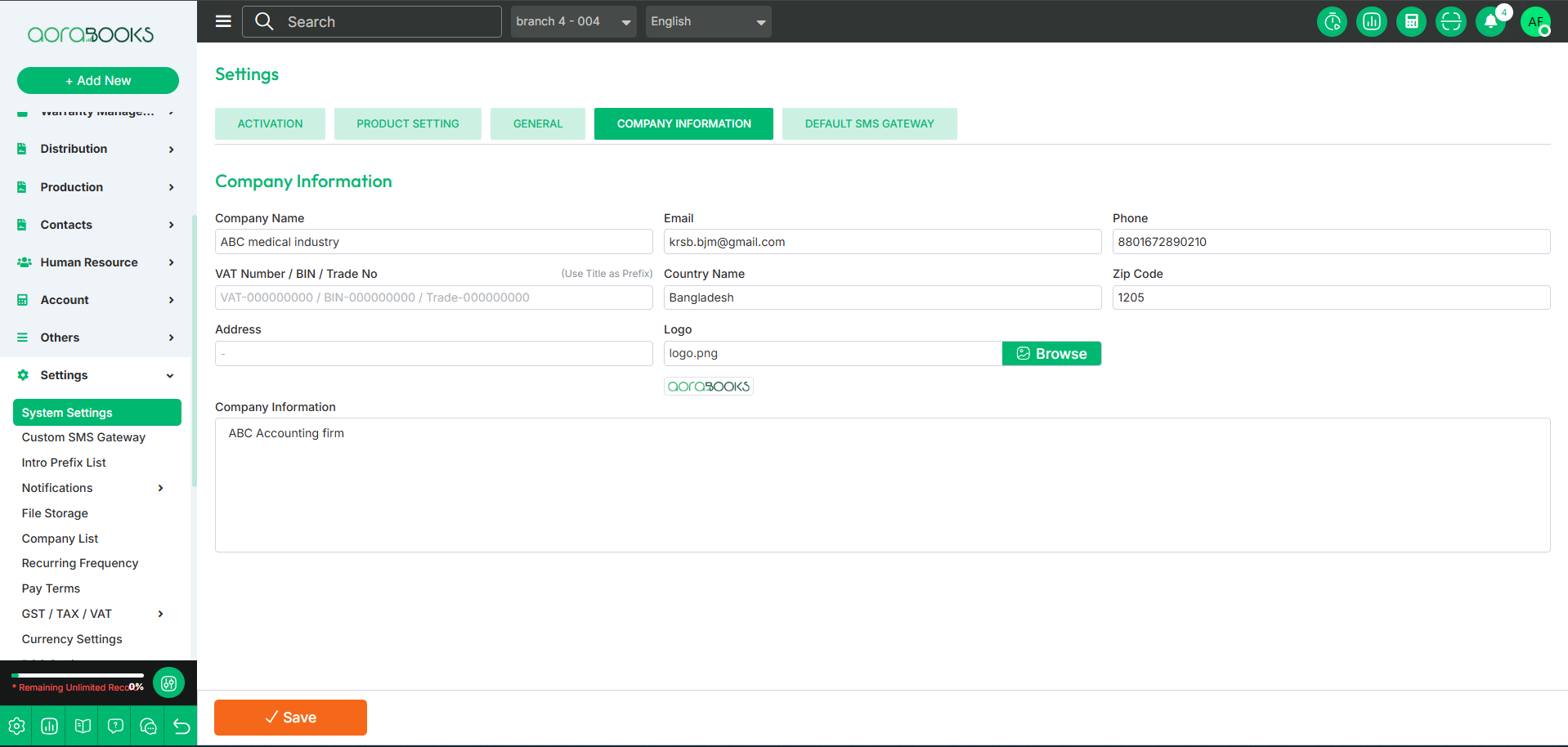Open the English language dropdown

708,22
